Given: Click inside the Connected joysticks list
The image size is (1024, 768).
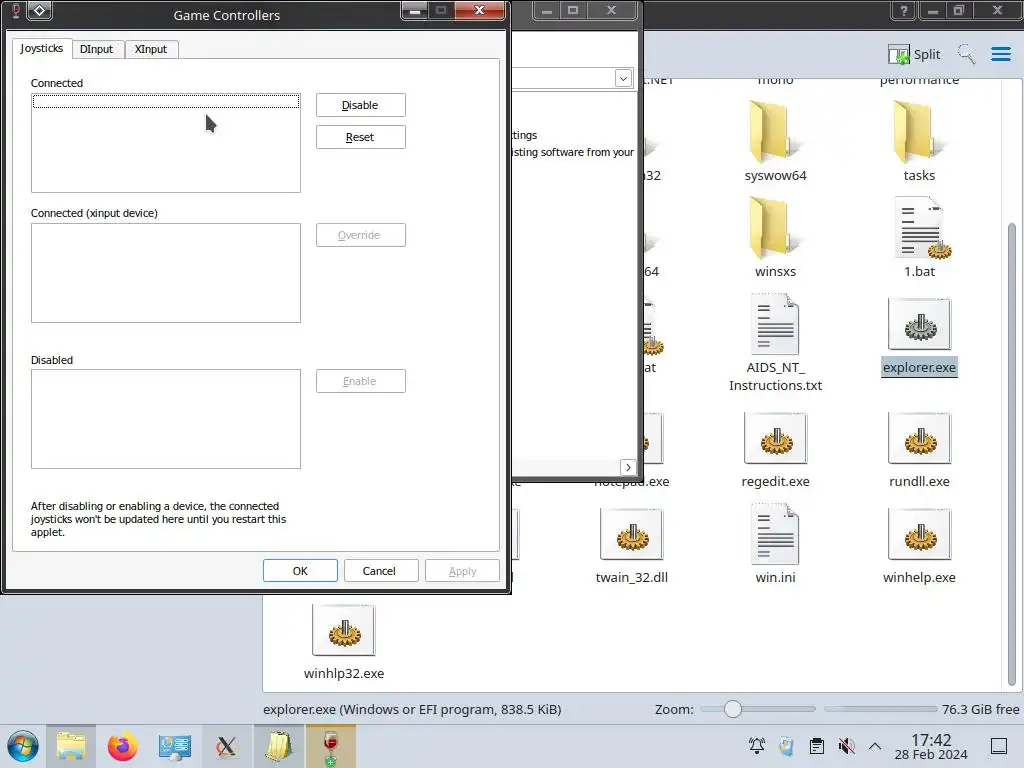Looking at the screenshot, I should tap(166, 143).
